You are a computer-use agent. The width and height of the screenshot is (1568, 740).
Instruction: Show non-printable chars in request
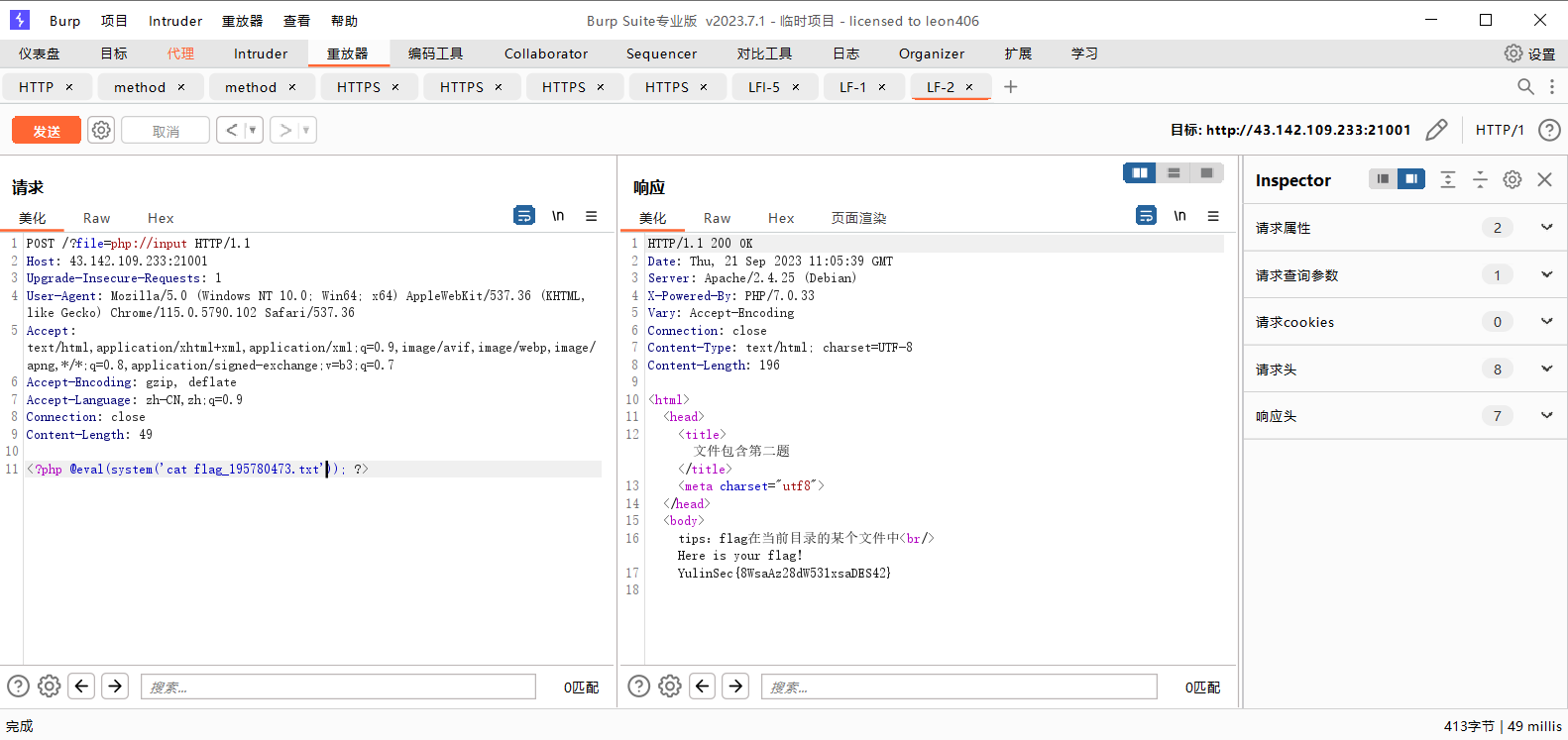pos(558,215)
